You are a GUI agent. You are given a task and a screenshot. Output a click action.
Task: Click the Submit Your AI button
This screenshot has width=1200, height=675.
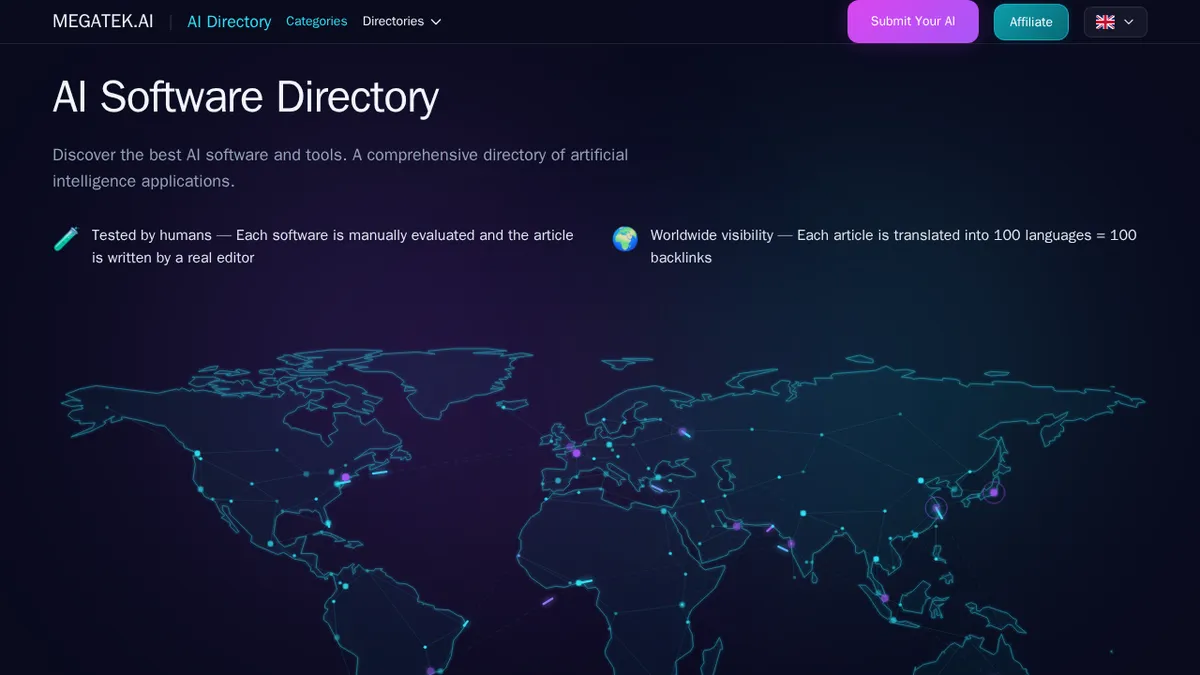click(912, 21)
